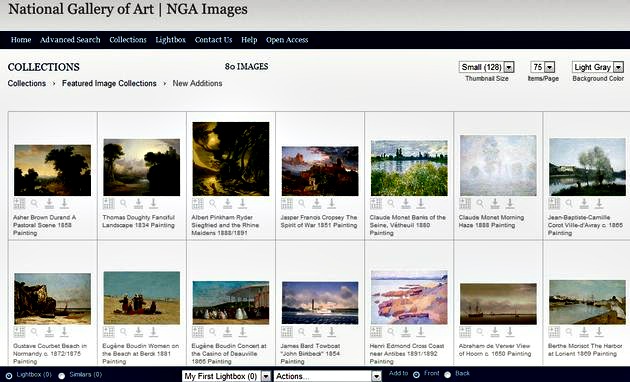Click Featured Image Collections breadcrumb

[x=109, y=83]
